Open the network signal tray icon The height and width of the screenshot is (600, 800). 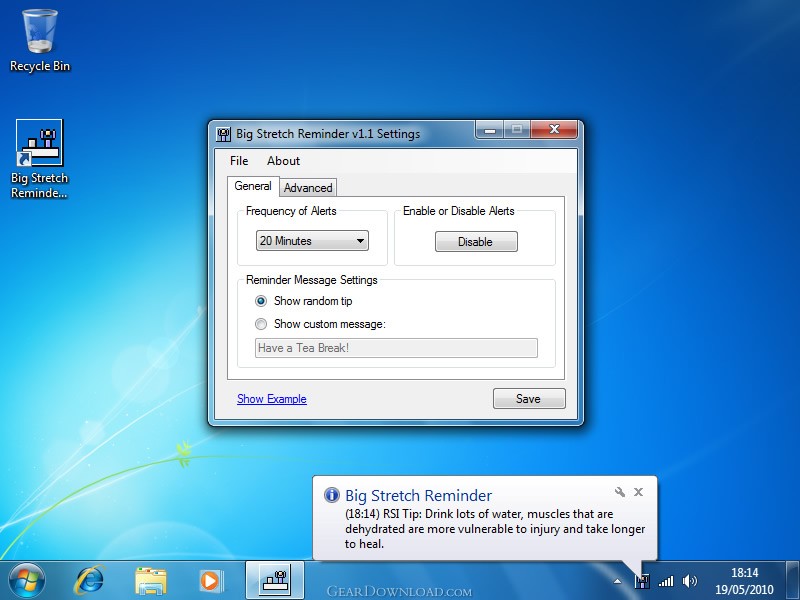(x=666, y=581)
